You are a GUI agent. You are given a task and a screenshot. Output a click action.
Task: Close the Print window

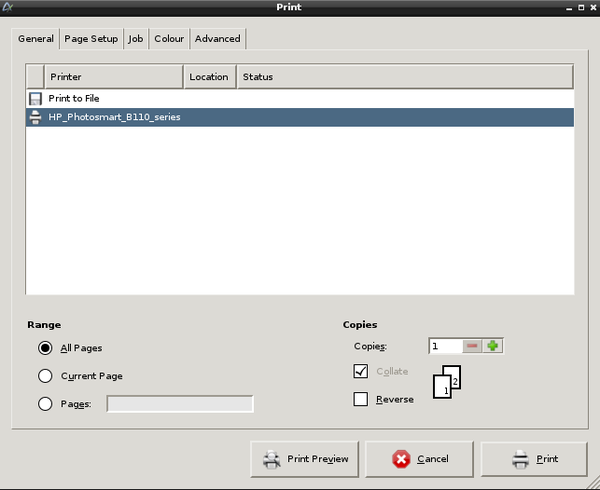(x=593, y=7)
